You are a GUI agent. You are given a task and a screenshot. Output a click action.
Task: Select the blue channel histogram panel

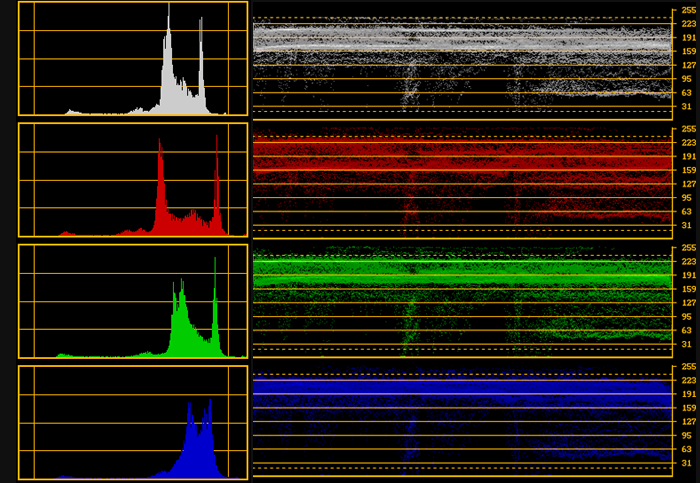coord(133,423)
